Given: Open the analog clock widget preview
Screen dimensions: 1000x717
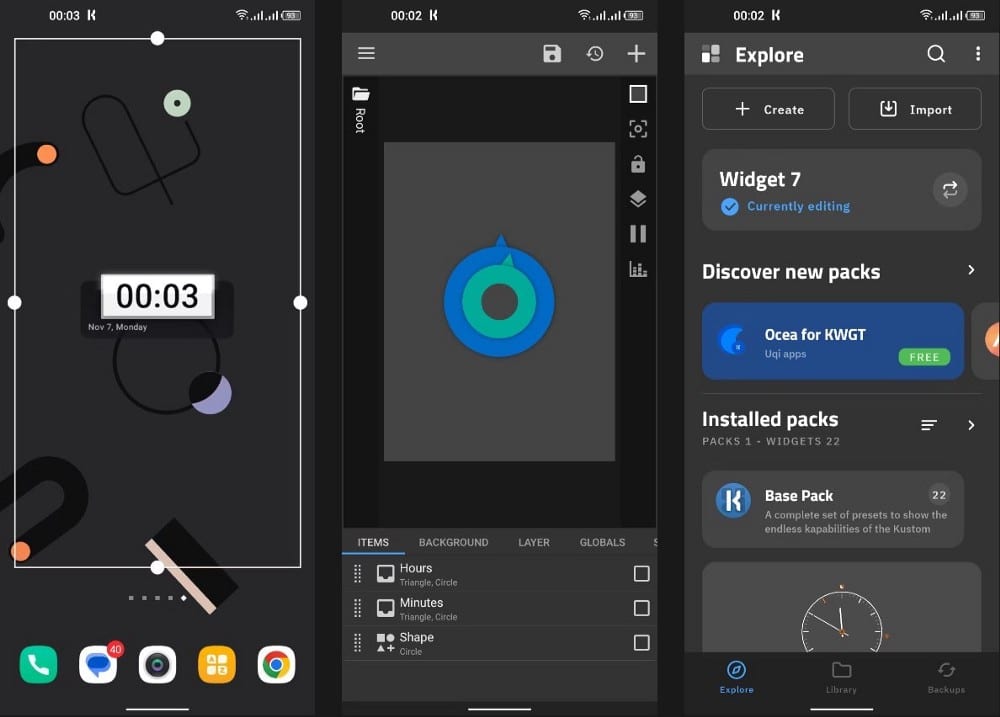Looking at the screenshot, I should (x=841, y=615).
